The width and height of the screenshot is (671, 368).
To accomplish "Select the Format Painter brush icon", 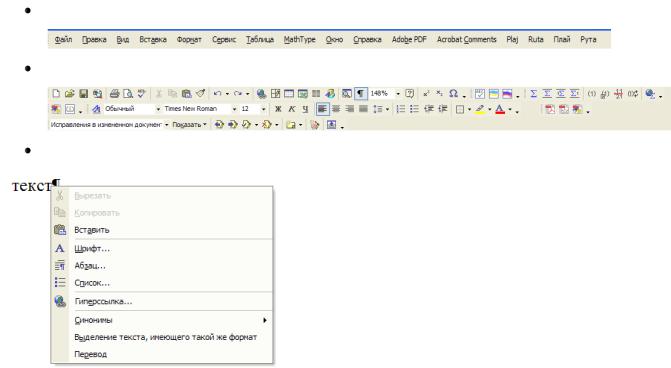I will click(x=200, y=93).
